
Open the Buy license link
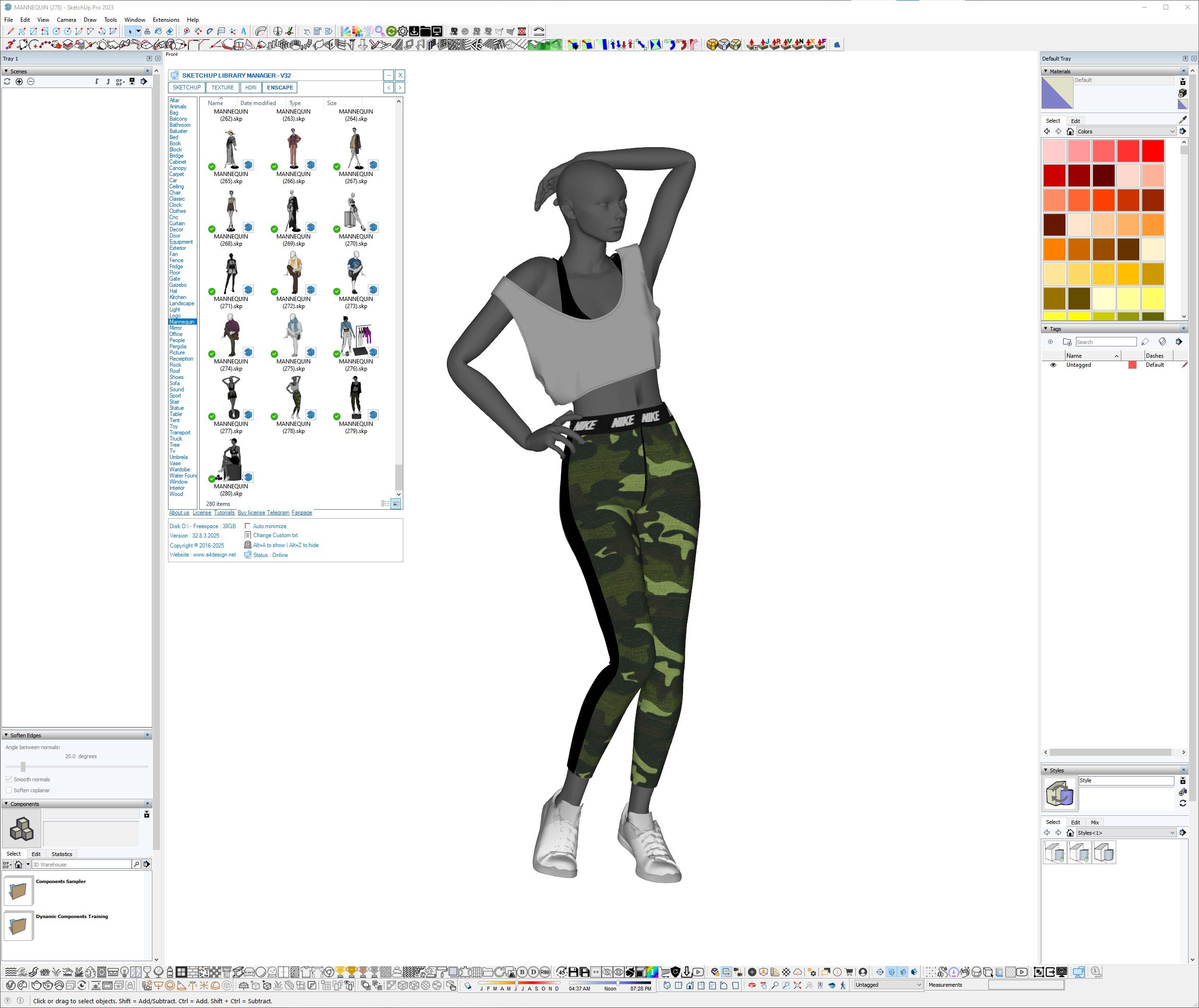pyautogui.click(x=251, y=513)
